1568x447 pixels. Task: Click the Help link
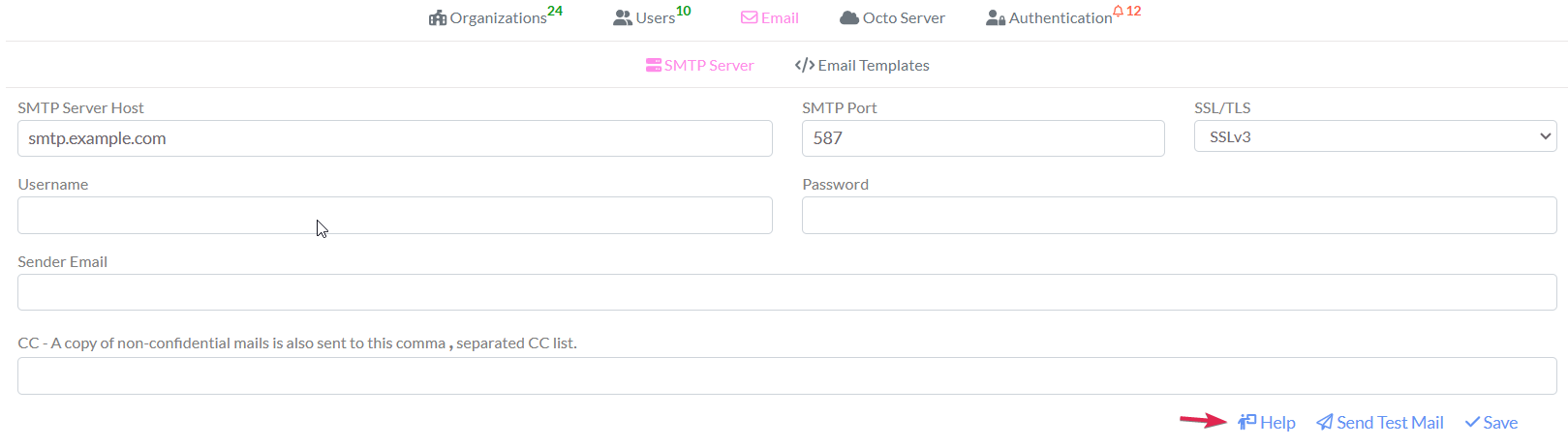tap(1276, 423)
